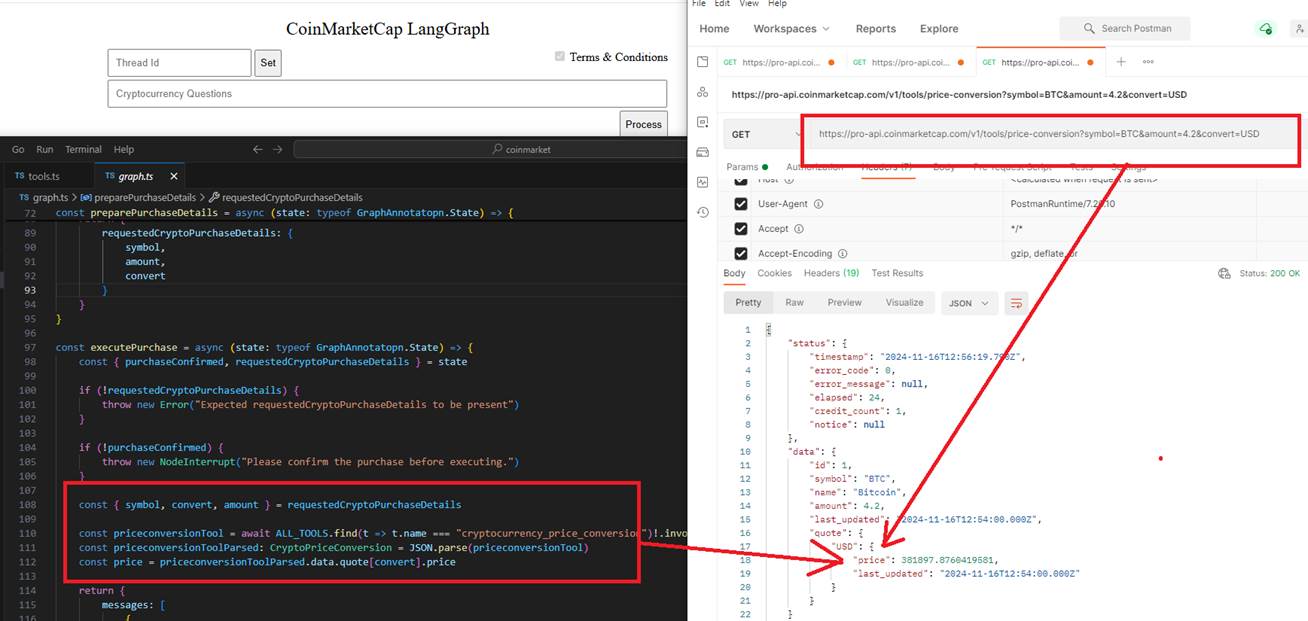The width and height of the screenshot is (1308, 621).
Task: Open the JSON response format dropdown
Action: pos(969,303)
